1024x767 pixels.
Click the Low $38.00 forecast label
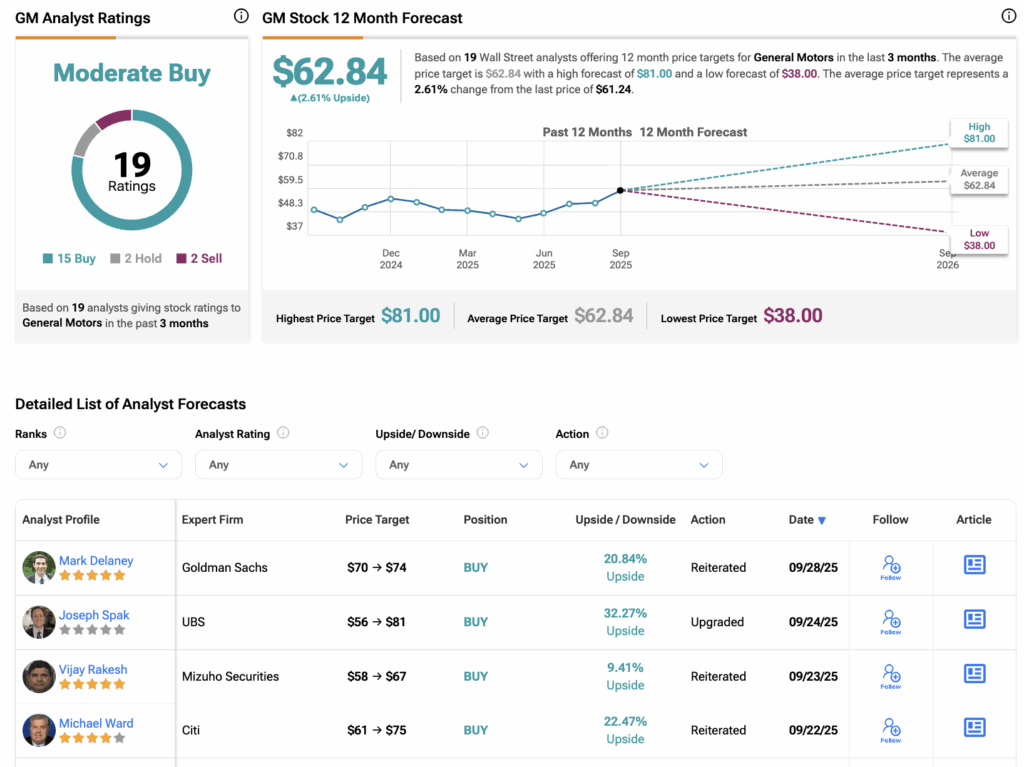point(979,239)
